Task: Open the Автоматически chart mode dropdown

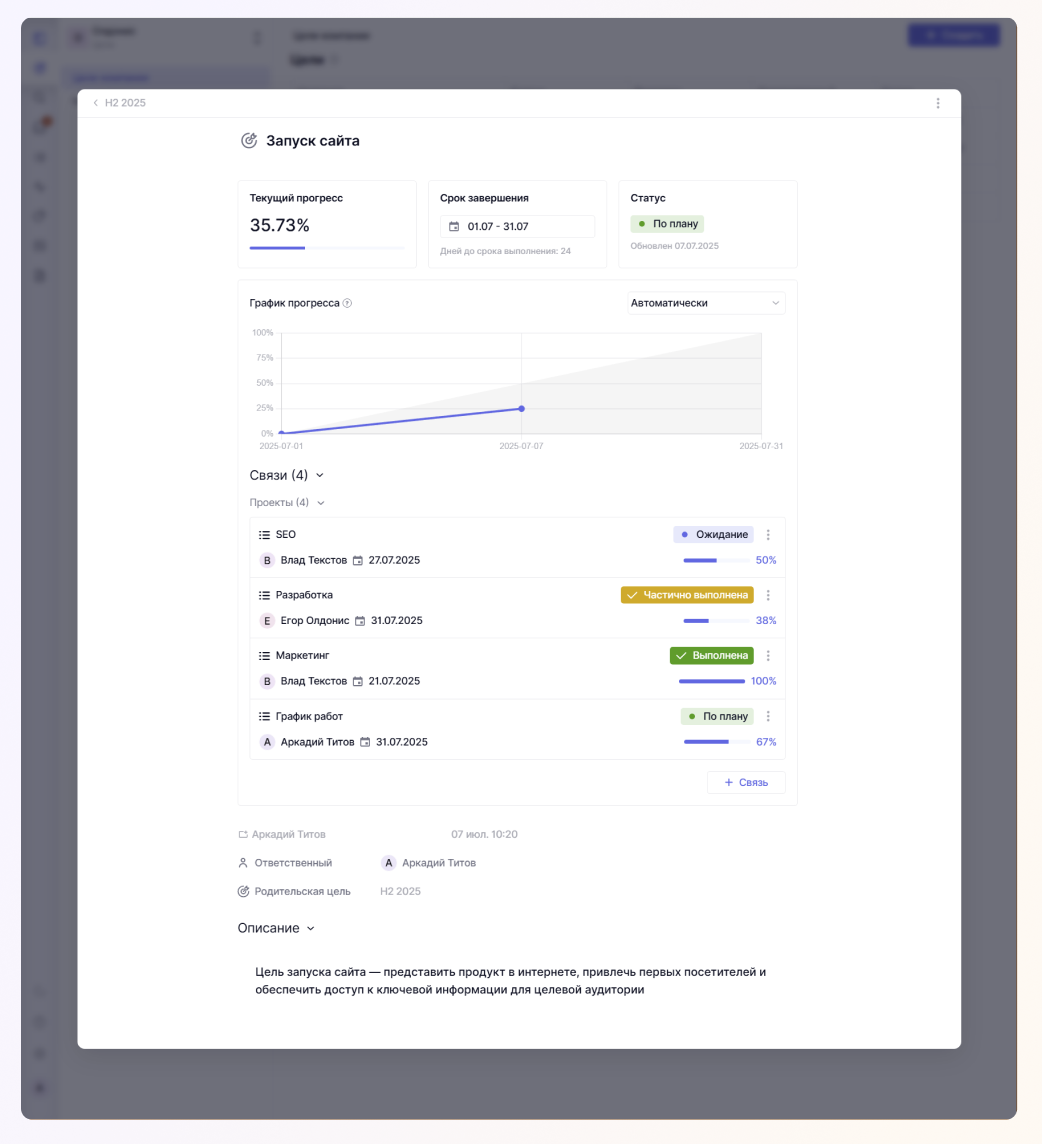Action: (706, 303)
